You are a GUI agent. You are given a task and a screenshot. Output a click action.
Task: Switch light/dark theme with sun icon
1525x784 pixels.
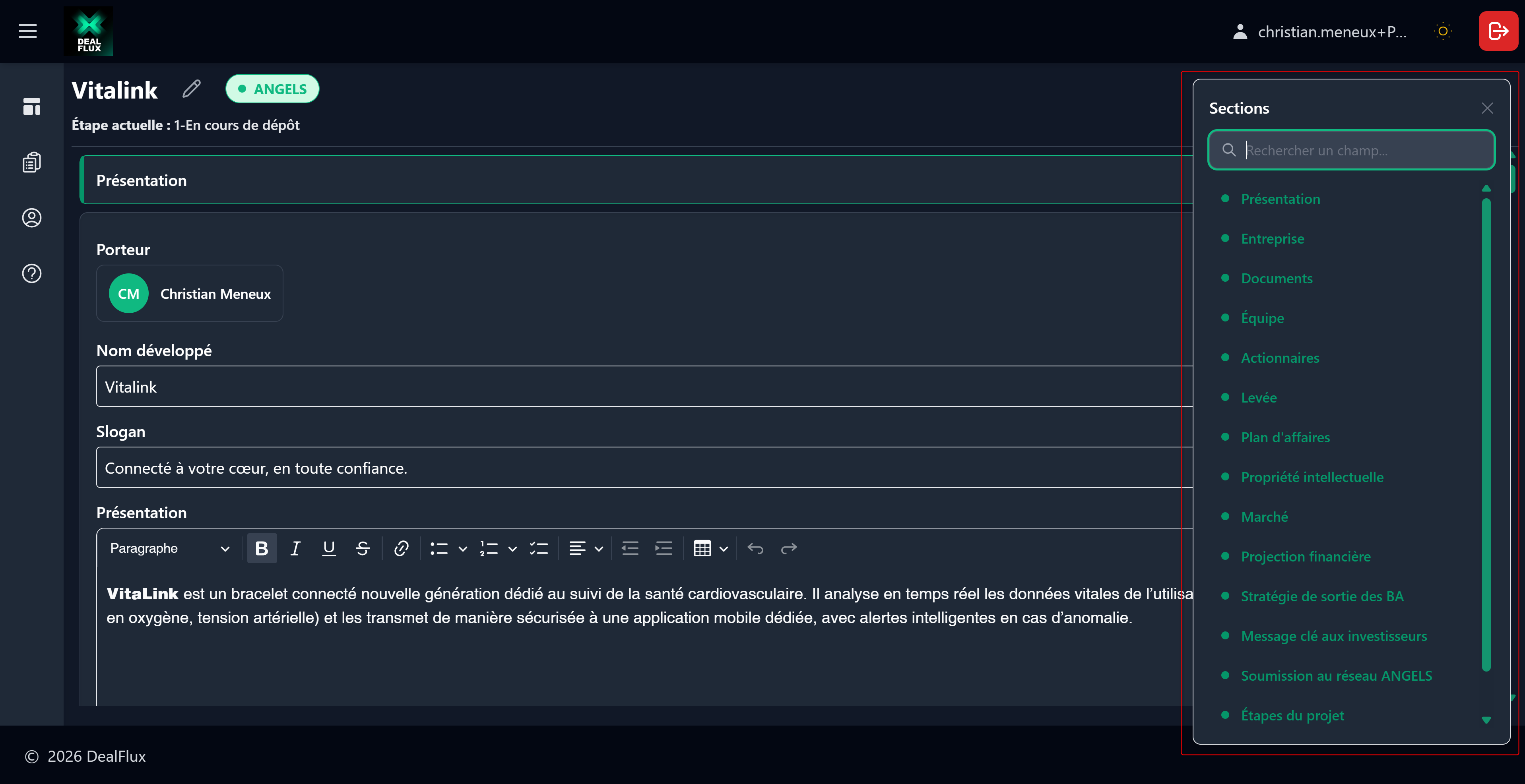pyautogui.click(x=1443, y=31)
